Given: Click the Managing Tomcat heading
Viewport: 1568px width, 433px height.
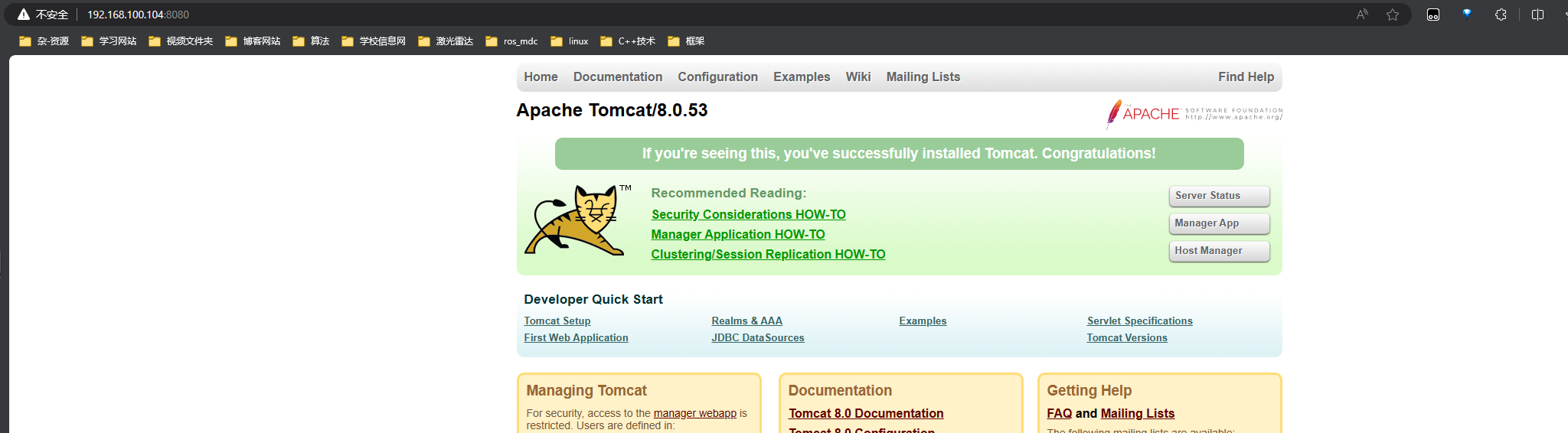Looking at the screenshot, I should [586, 390].
